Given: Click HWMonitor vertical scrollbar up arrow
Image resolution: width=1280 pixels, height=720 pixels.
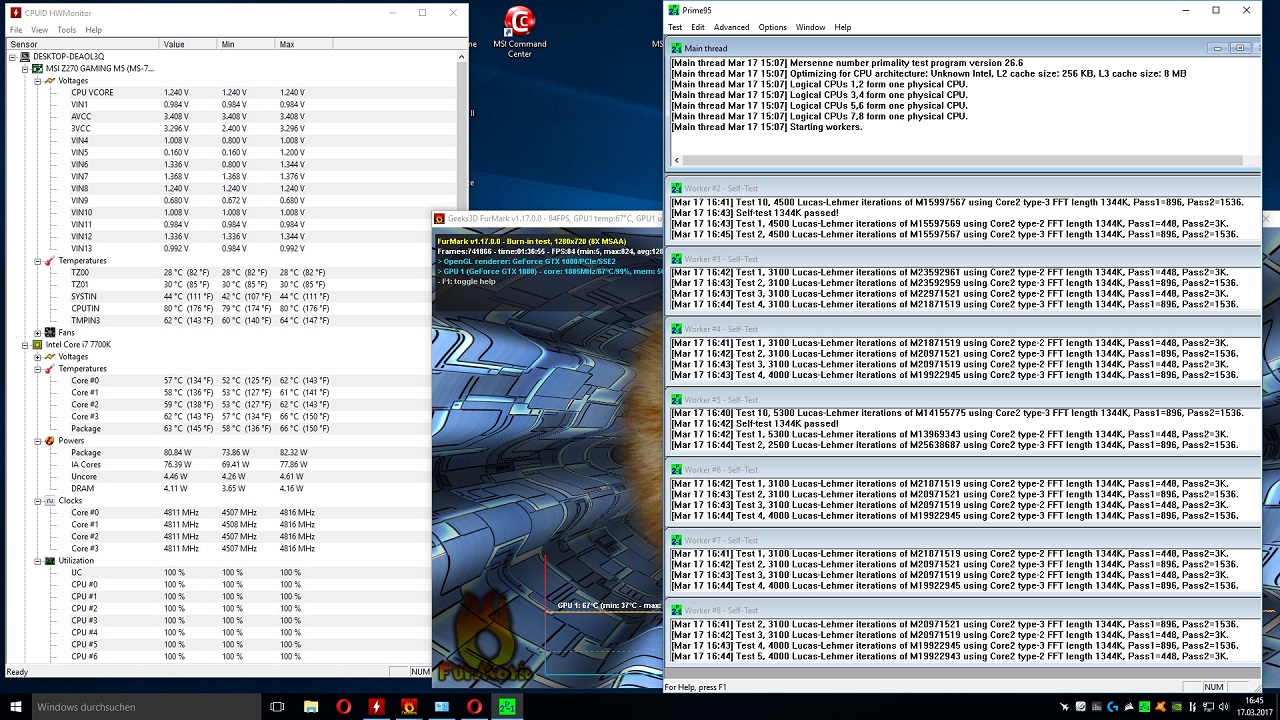Looking at the screenshot, I should coord(461,57).
